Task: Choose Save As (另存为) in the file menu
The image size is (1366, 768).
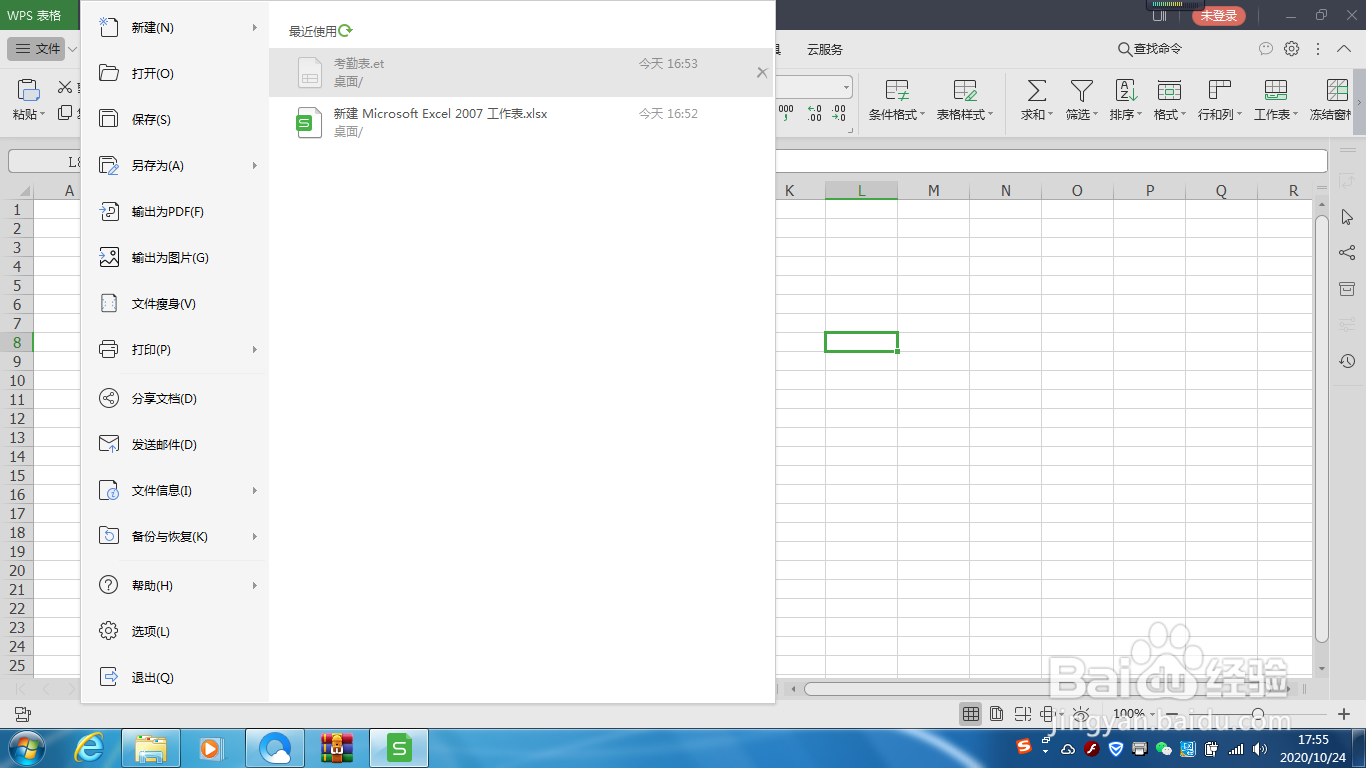Action: (x=174, y=166)
